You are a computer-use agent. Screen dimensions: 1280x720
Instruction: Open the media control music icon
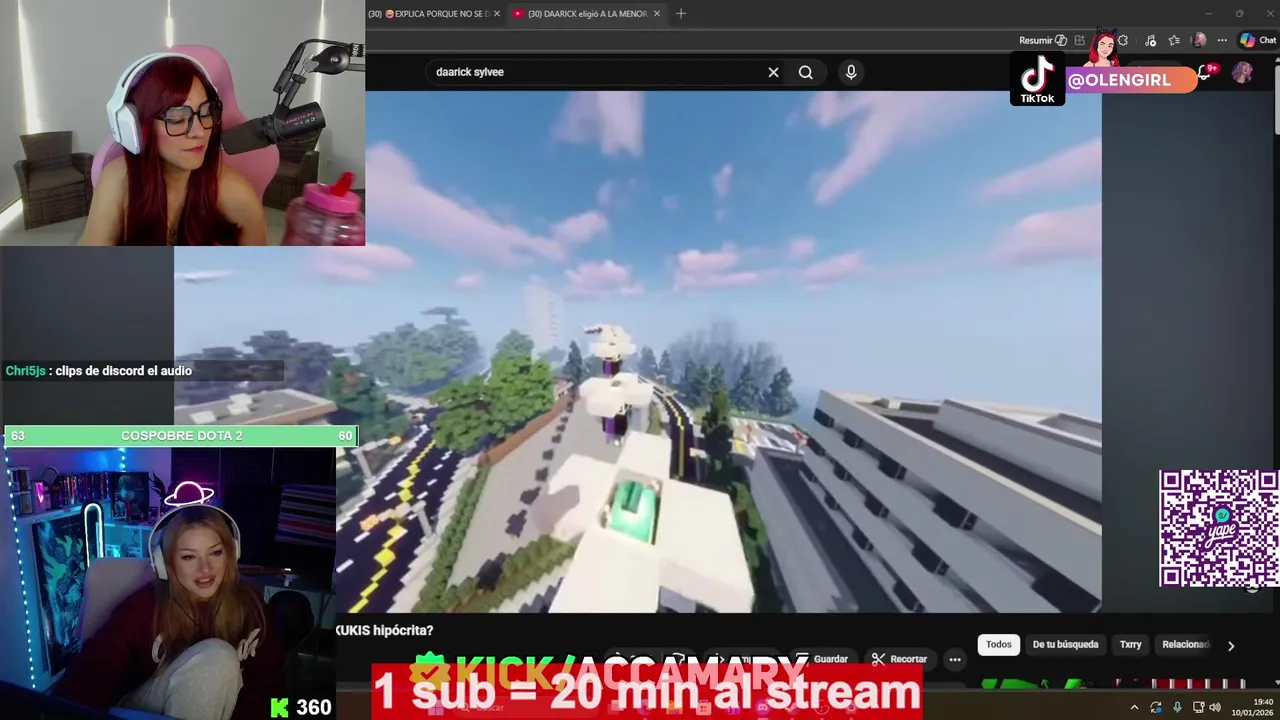[x=1151, y=41]
